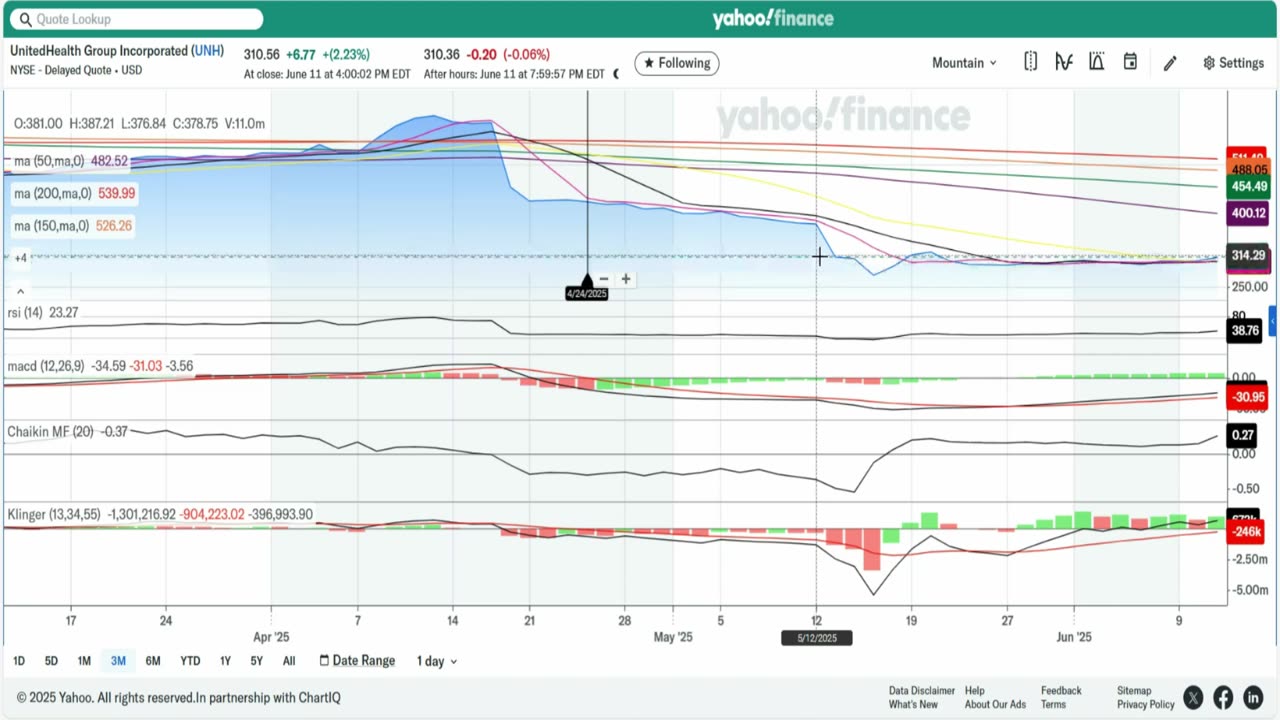
Task: Click the 454.49 green moving average tag
Action: pos(1249,187)
